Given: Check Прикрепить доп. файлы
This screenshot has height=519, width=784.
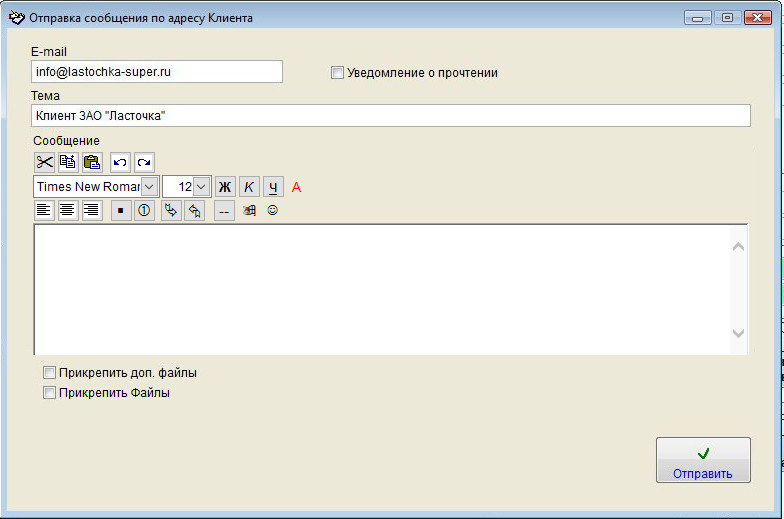Looking at the screenshot, I should [x=49, y=372].
